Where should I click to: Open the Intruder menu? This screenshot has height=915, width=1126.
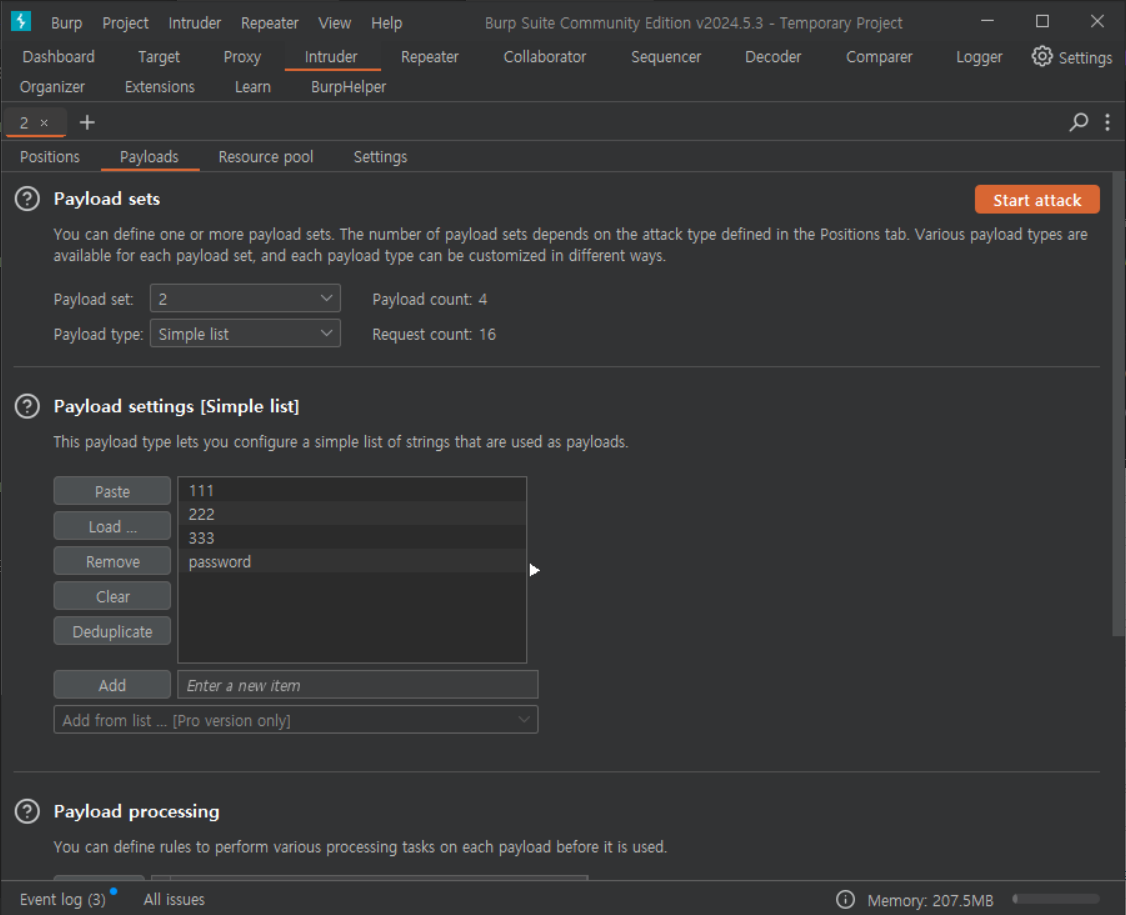point(195,23)
